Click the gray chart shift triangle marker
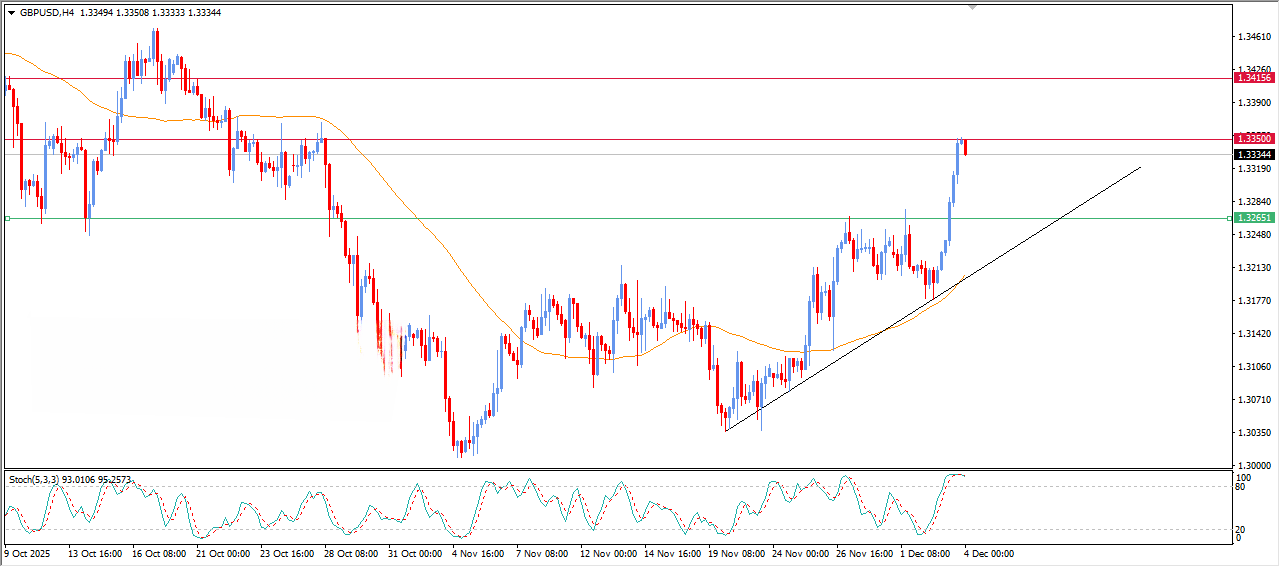The width and height of the screenshot is (1280, 567). (971, 7)
